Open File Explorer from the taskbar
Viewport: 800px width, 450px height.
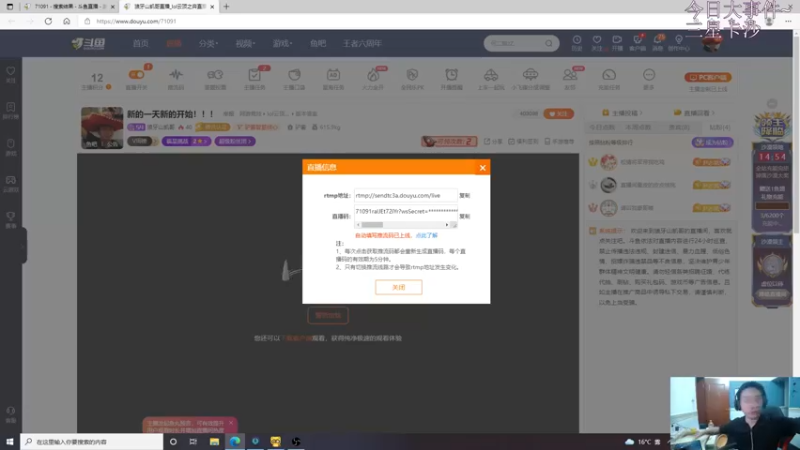coord(214,441)
